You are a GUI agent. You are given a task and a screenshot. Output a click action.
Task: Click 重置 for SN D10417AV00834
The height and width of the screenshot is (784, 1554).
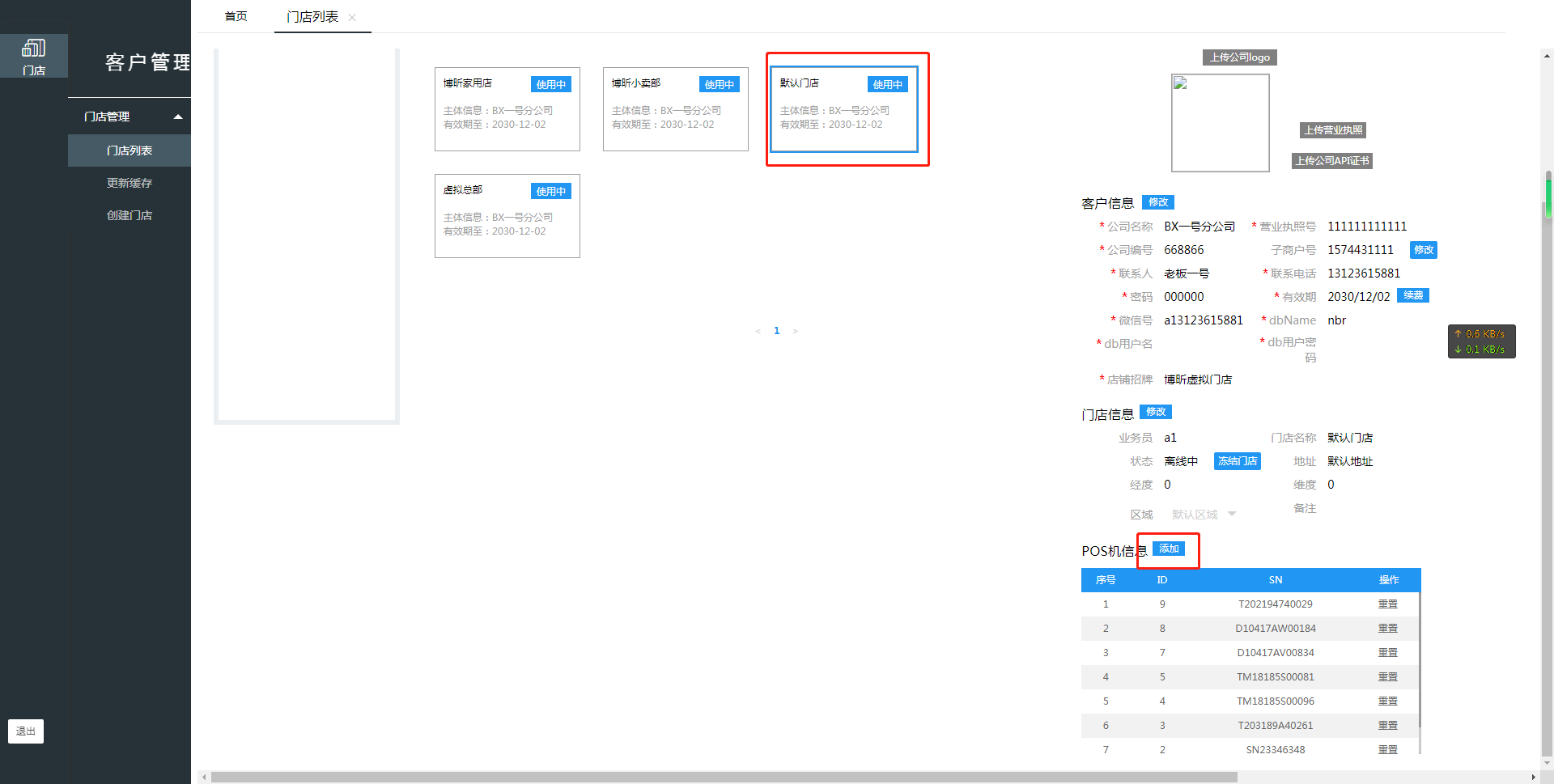click(x=1388, y=653)
